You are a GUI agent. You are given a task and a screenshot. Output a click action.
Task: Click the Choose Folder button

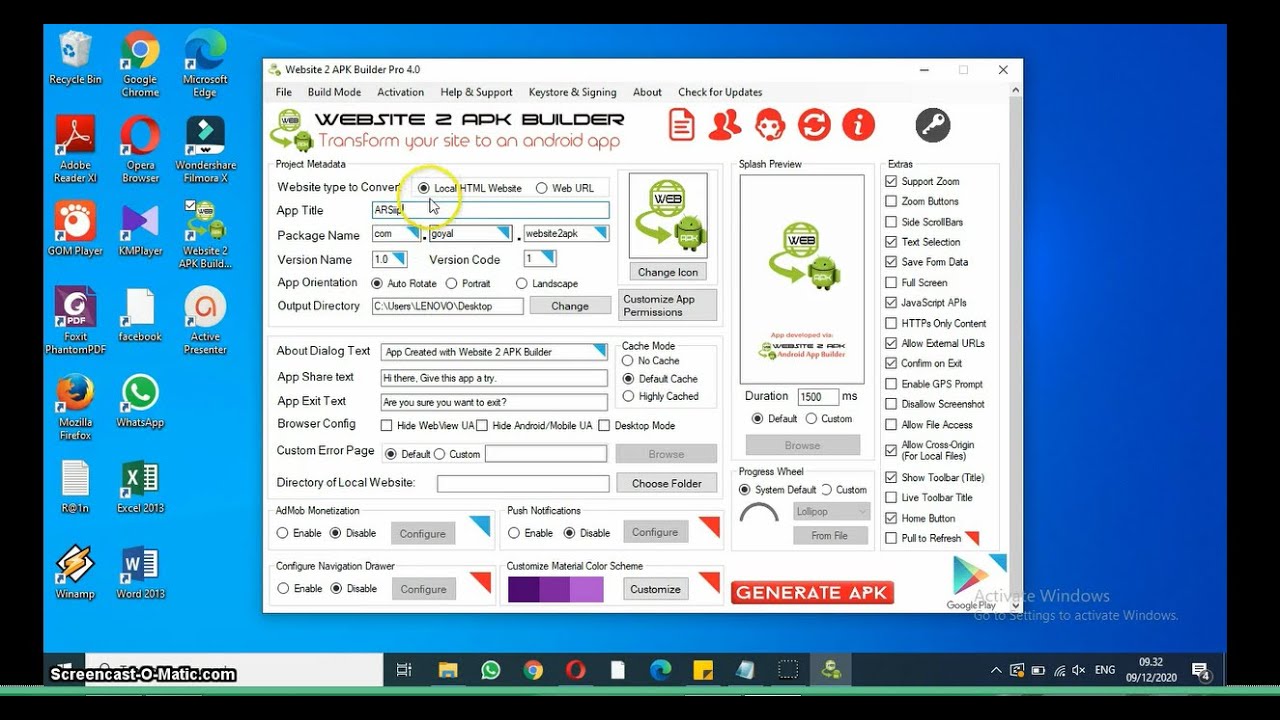point(667,483)
